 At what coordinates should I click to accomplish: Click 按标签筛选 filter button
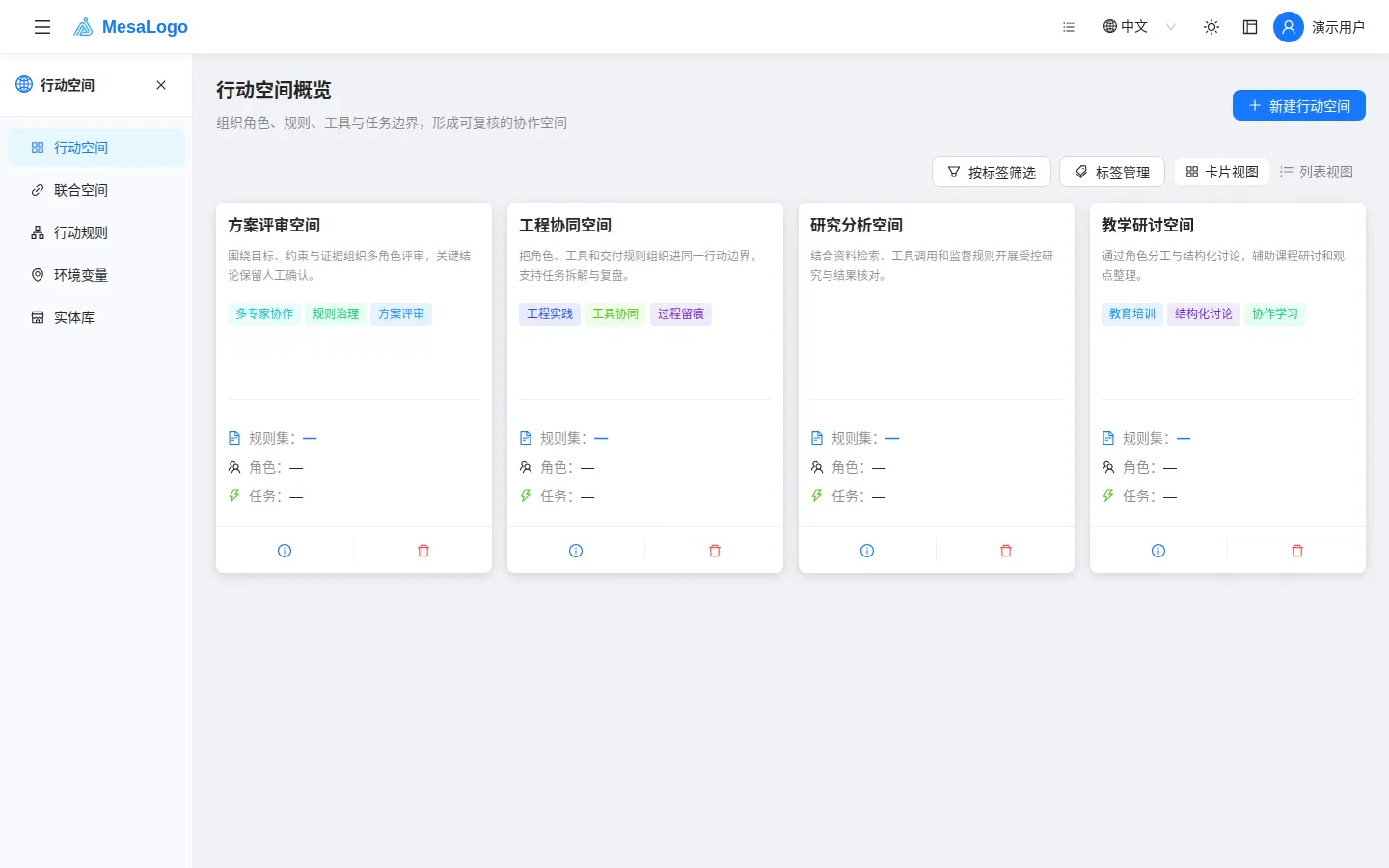[991, 172]
